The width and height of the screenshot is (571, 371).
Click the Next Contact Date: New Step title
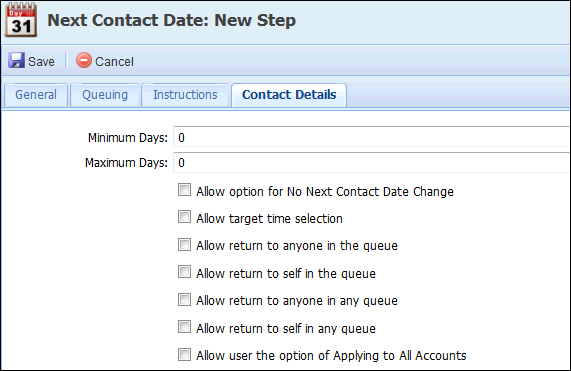click(172, 20)
